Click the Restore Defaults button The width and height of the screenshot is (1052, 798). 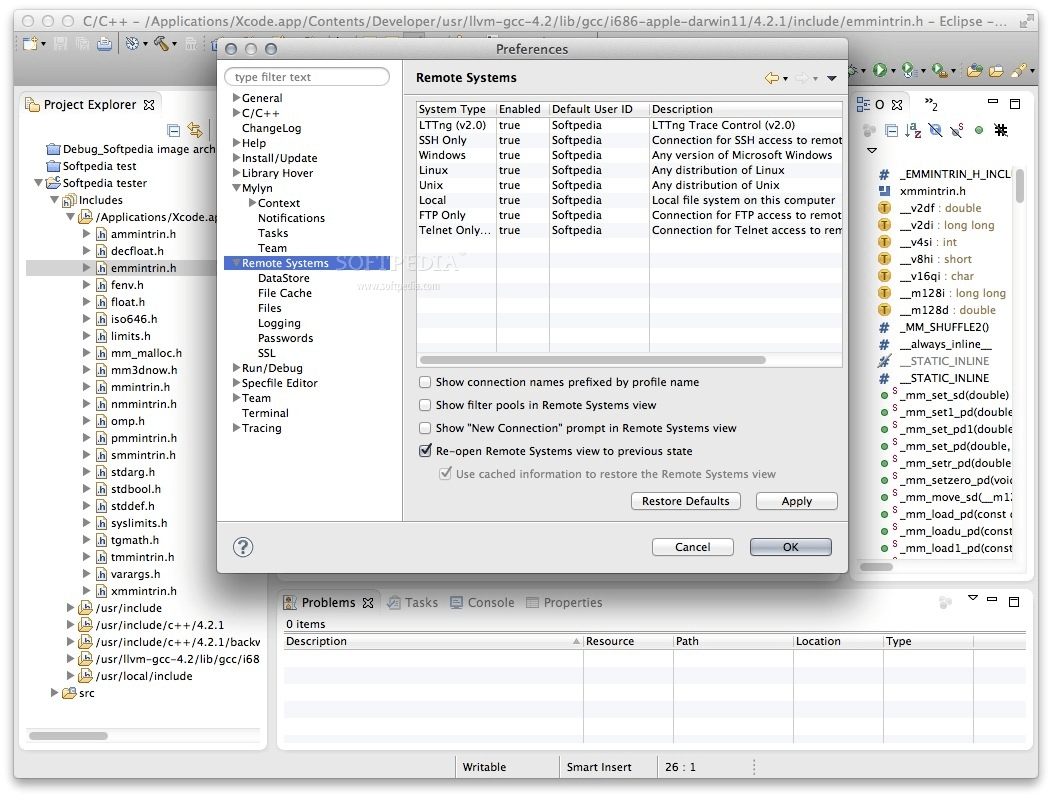(685, 501)
